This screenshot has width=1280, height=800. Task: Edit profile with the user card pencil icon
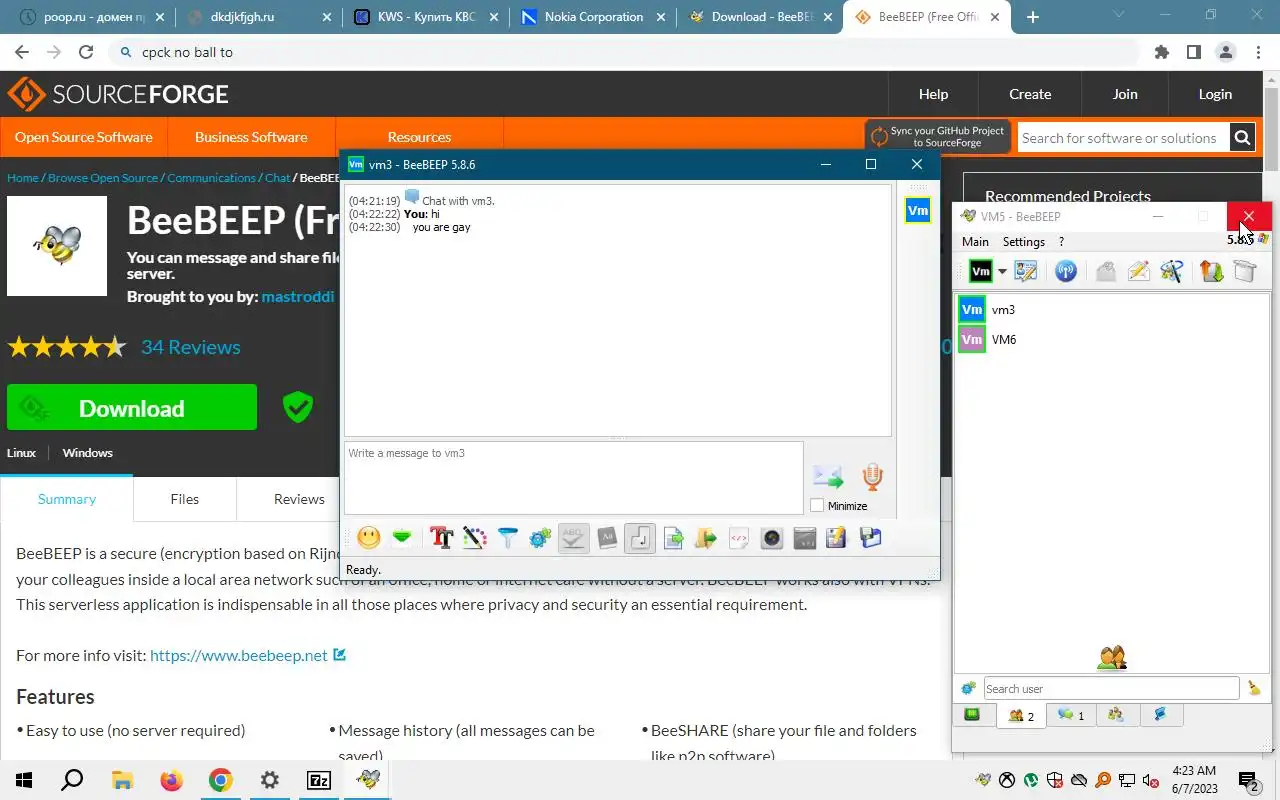(1025, 271)
